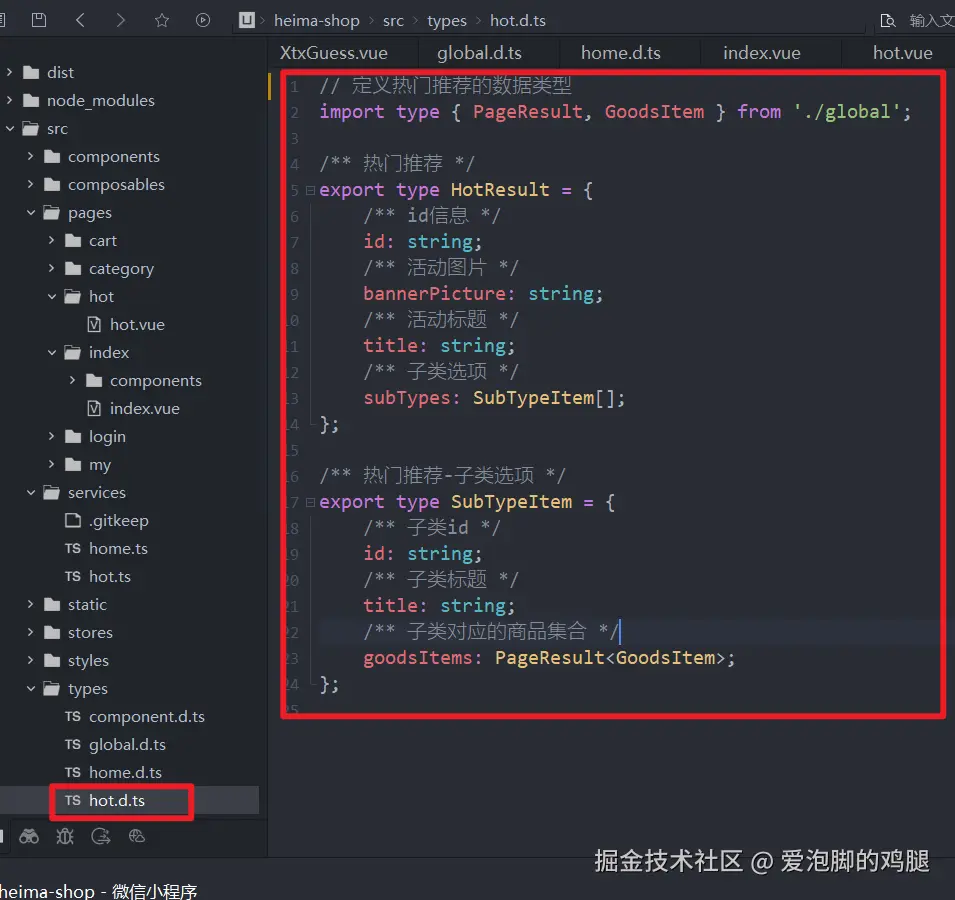Click TS icon beside home.ts

coord(73,549)
